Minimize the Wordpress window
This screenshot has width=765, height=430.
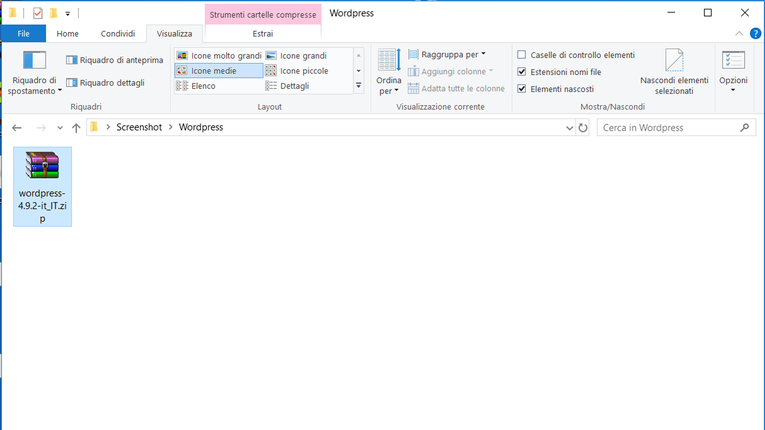[671, 13]
